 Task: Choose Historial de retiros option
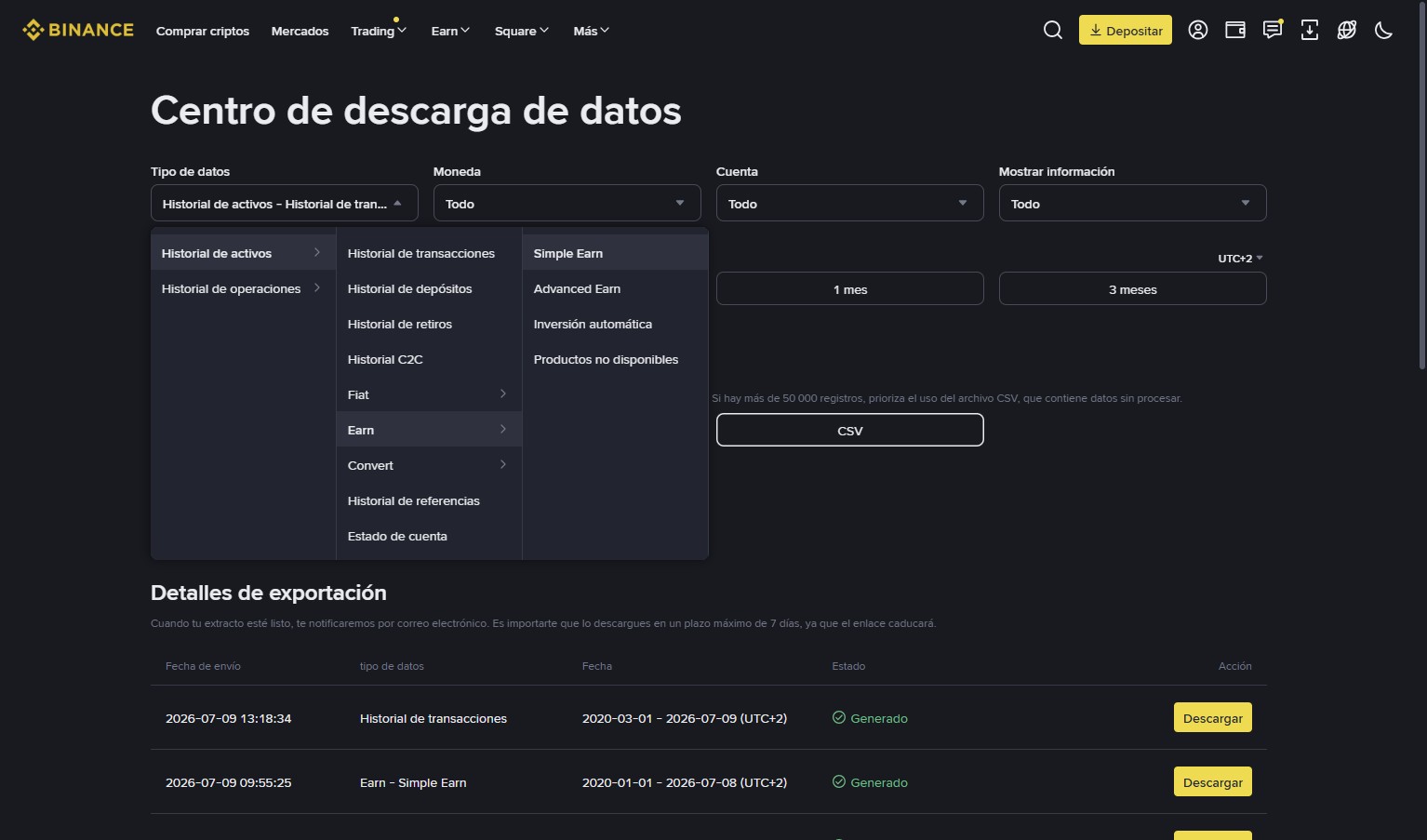[429, 324]
